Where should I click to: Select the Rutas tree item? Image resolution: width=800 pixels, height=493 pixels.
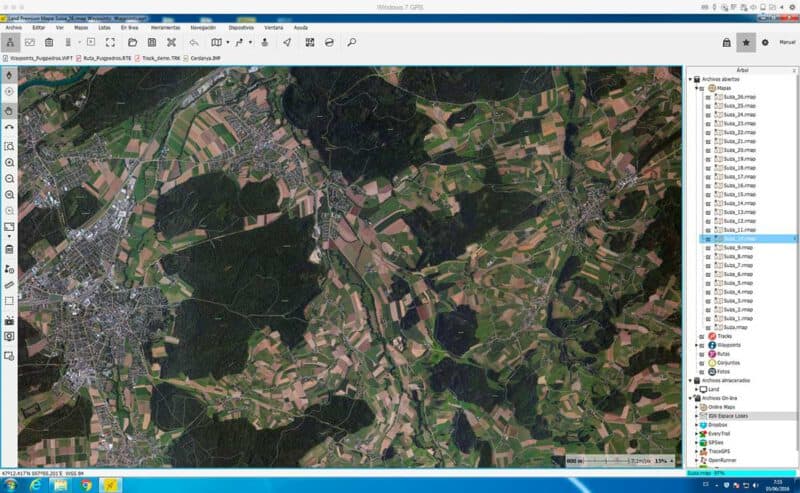click(x=723, y=354)
